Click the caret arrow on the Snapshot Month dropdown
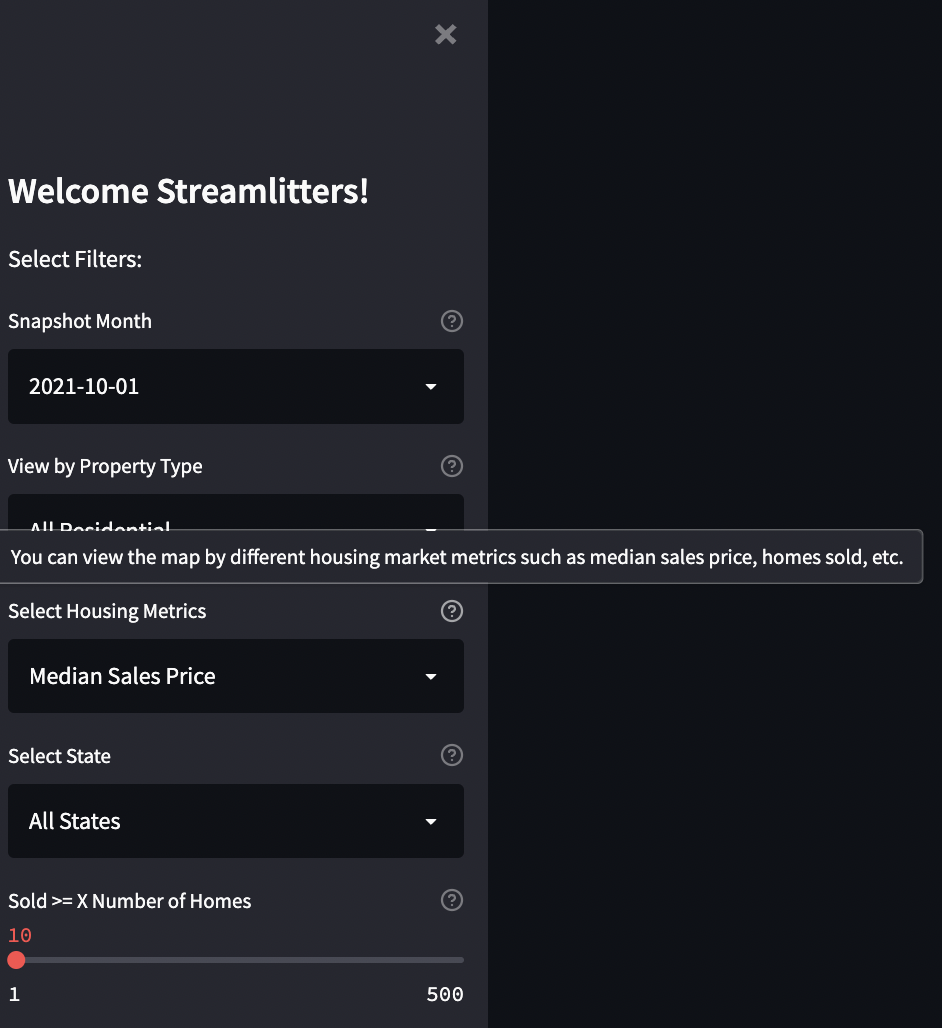 click(x=431, y=387)
